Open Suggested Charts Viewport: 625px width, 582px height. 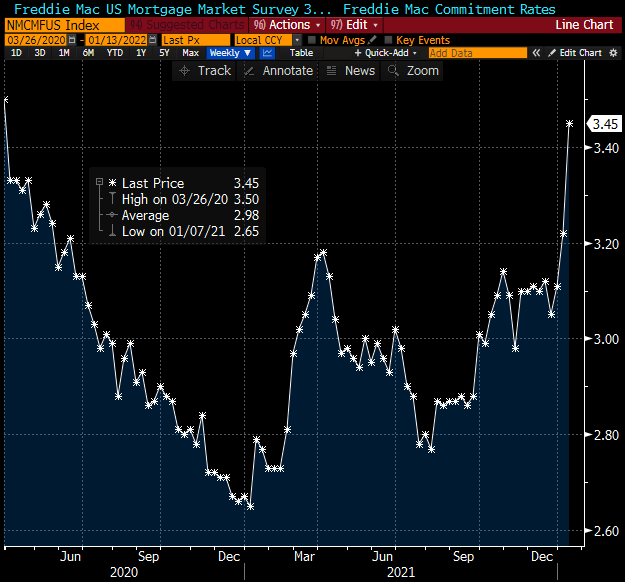click(x=187, y=25)
